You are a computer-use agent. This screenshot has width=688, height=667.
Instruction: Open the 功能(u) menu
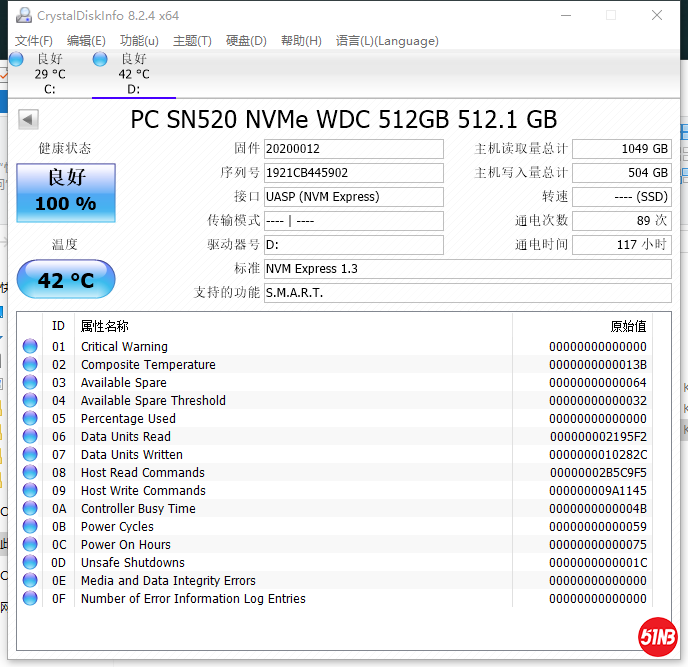(x=139, y=41)
